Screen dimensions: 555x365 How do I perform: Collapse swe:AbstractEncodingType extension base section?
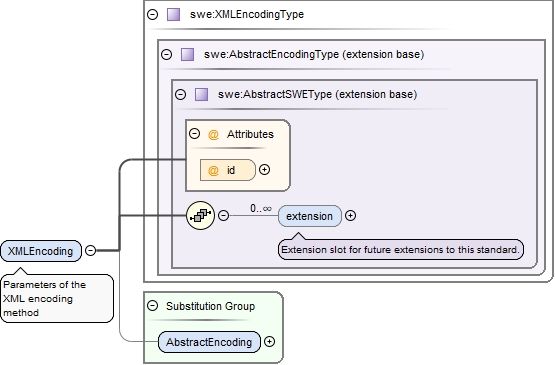[x=166, y=55]
